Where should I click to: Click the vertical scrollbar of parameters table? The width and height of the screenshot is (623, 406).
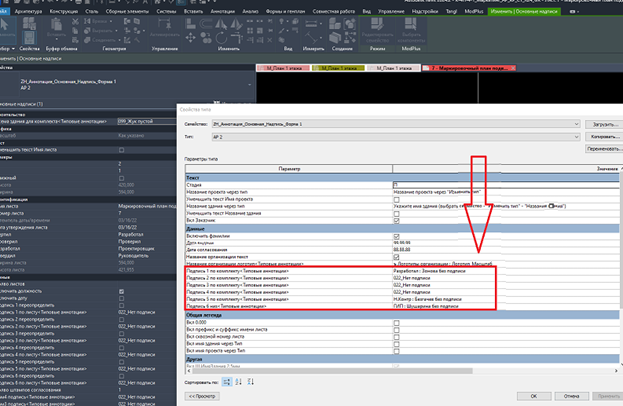621,238
